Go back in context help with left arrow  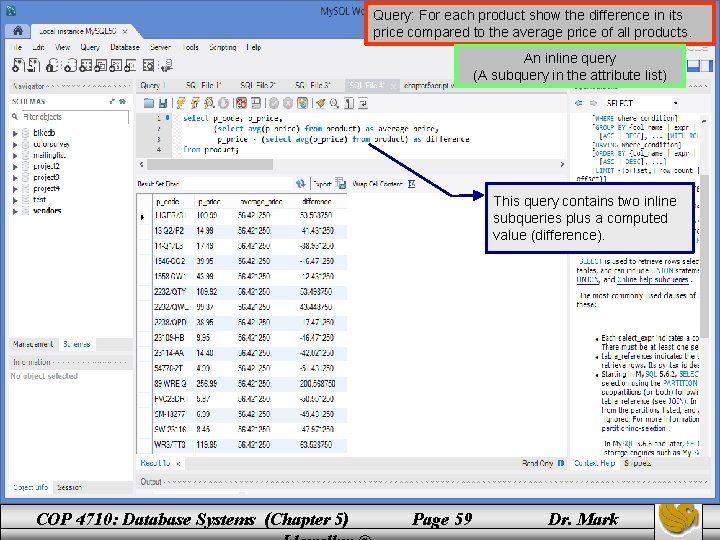579,103
